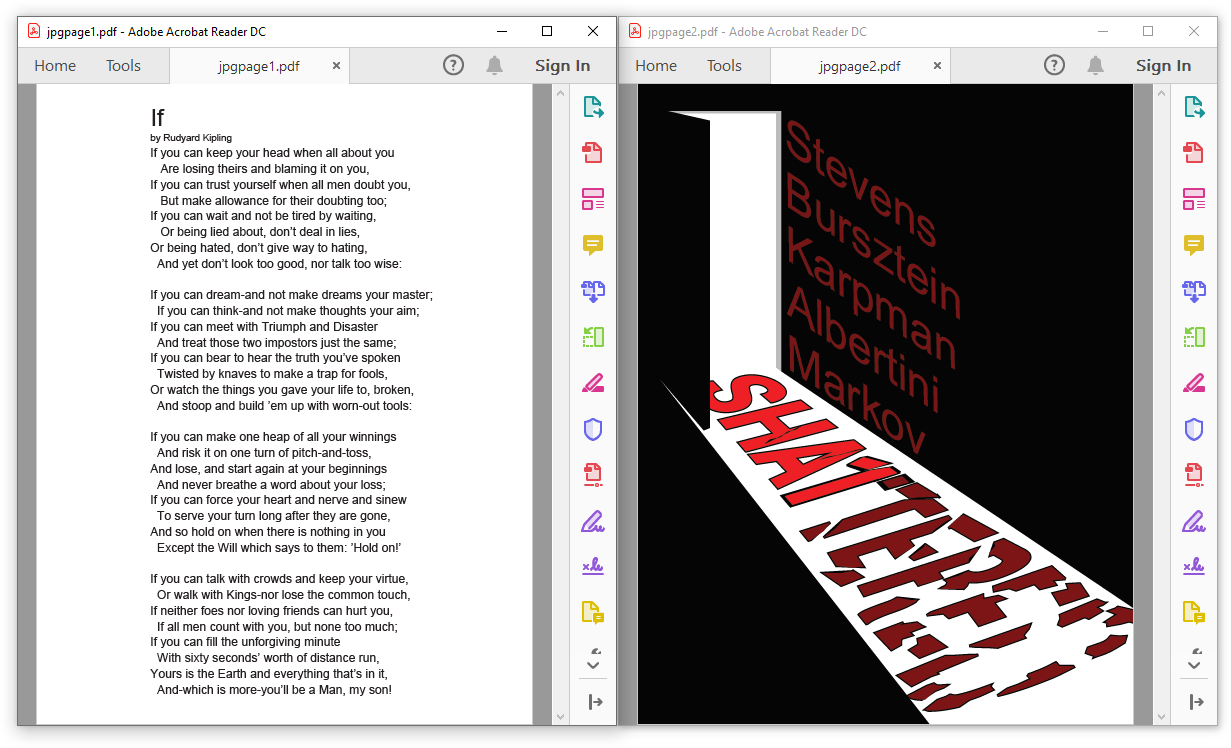Open Organize Pages tool in jpgpage2 window
This screenshot has width=1231, height=748.
[x=1193, y=337]
